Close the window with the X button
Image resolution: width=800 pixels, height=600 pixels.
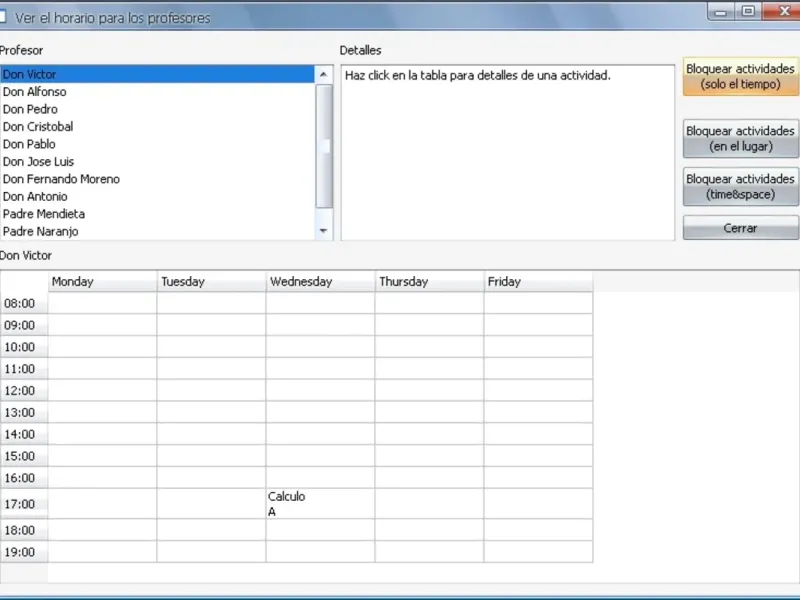coord(782,11)
